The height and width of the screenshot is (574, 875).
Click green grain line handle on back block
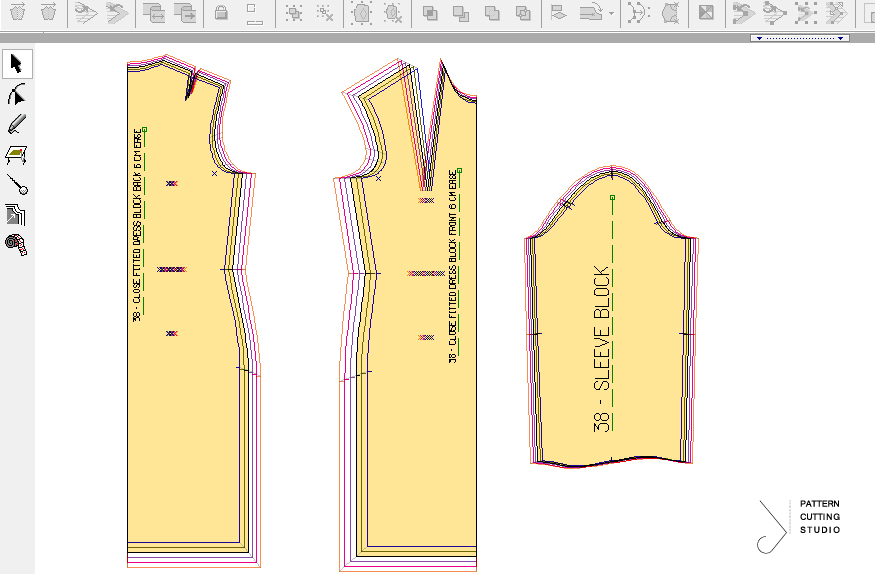(145, 129)
